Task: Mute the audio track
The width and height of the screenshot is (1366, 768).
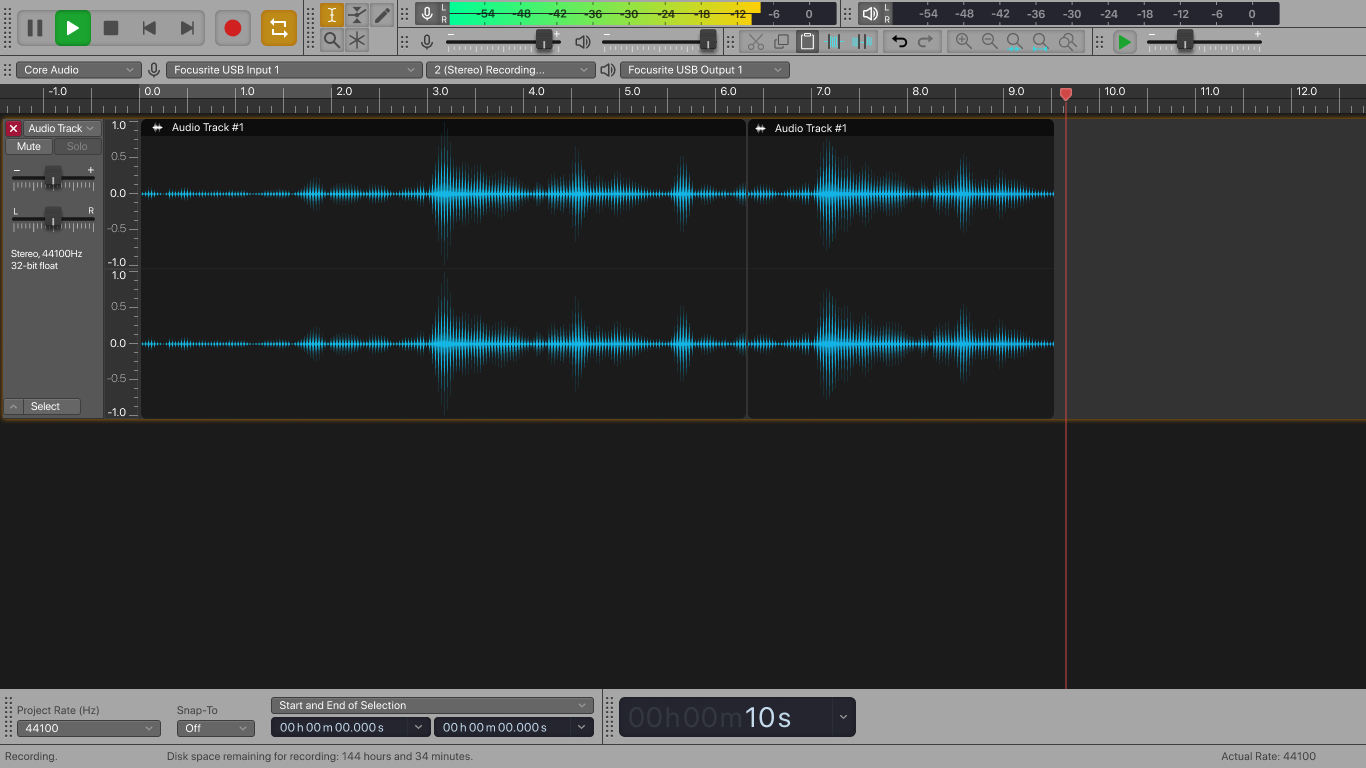Action: click(29, 146)
